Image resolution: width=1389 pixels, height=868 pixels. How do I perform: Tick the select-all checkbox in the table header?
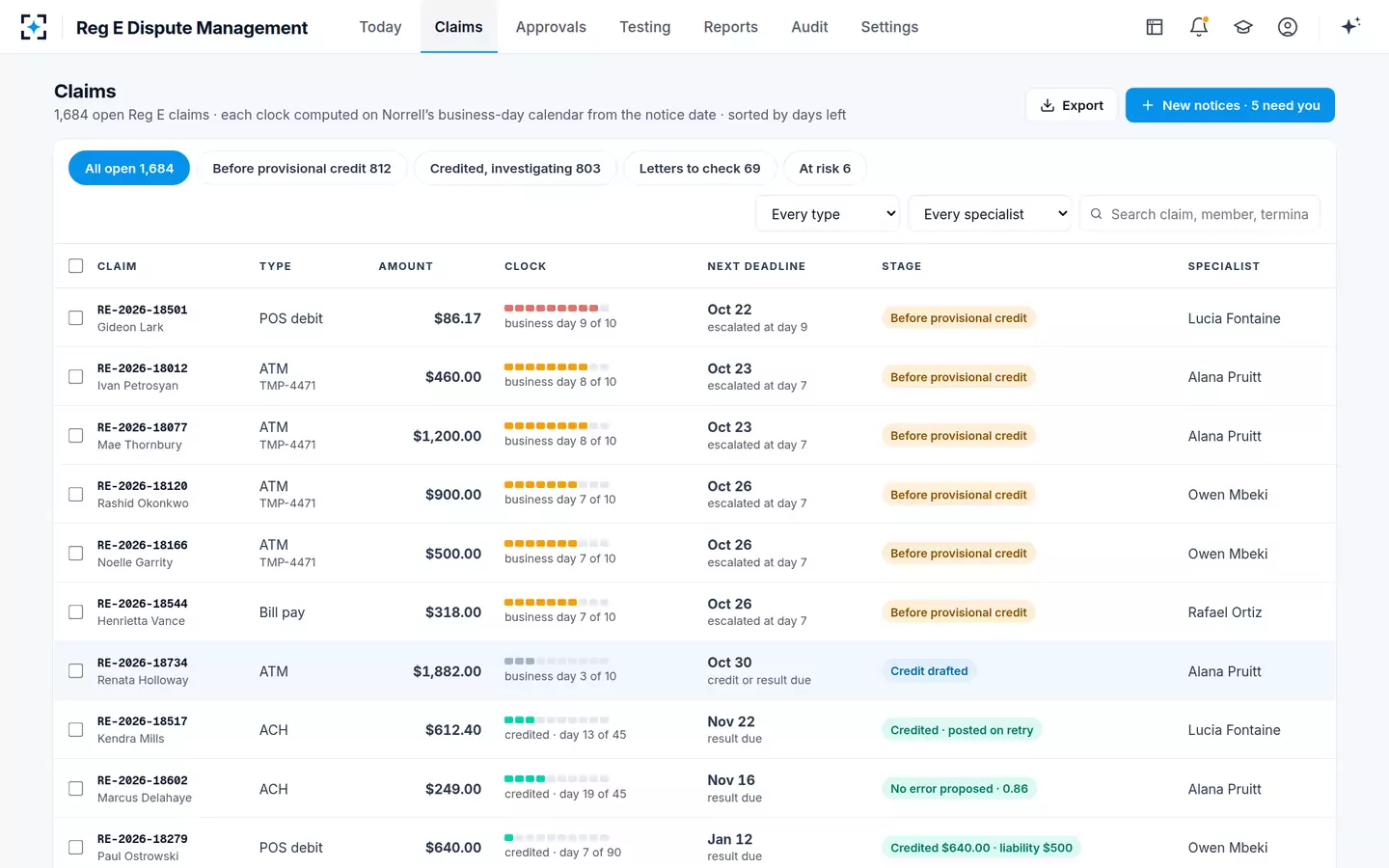(75, 266)
